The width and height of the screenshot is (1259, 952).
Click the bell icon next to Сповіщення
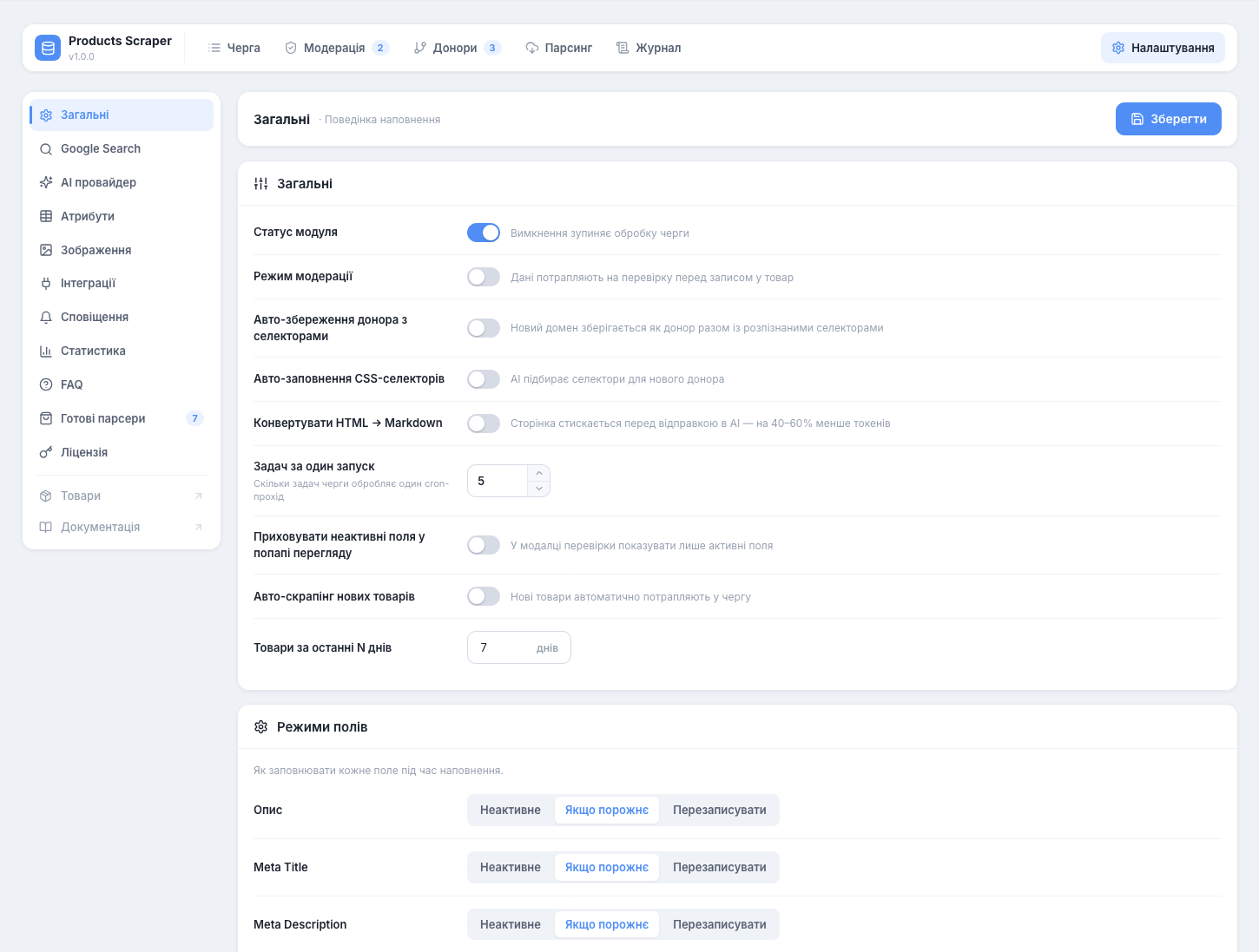click(46, 318)
